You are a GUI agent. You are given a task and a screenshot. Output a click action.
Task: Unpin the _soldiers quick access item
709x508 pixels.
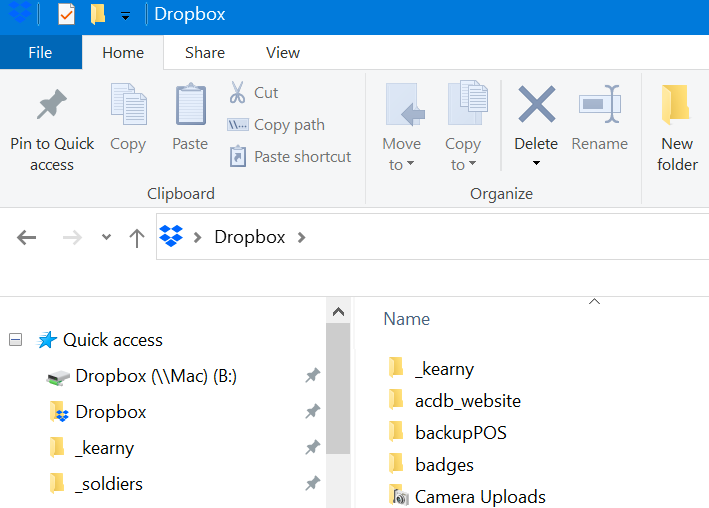point(312,484)
